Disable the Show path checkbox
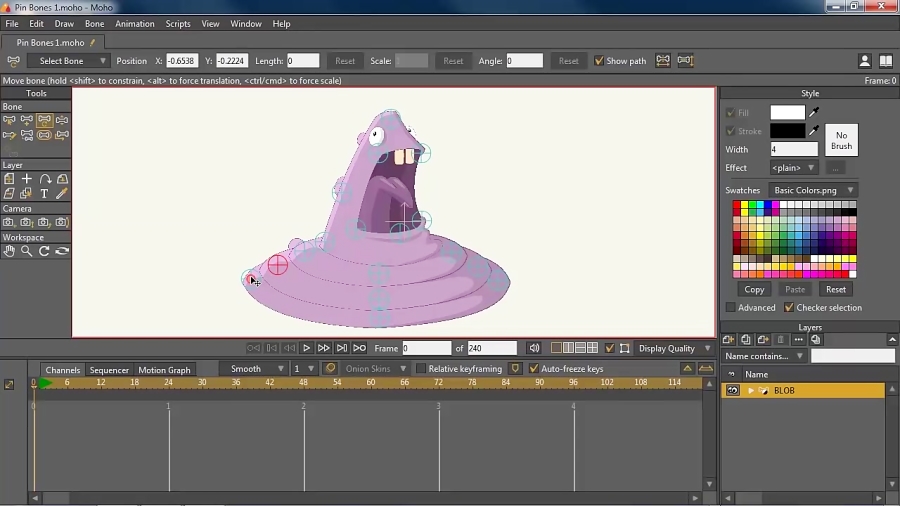The width and height of the screenshot is (900, 506). [x=599, y=61]
